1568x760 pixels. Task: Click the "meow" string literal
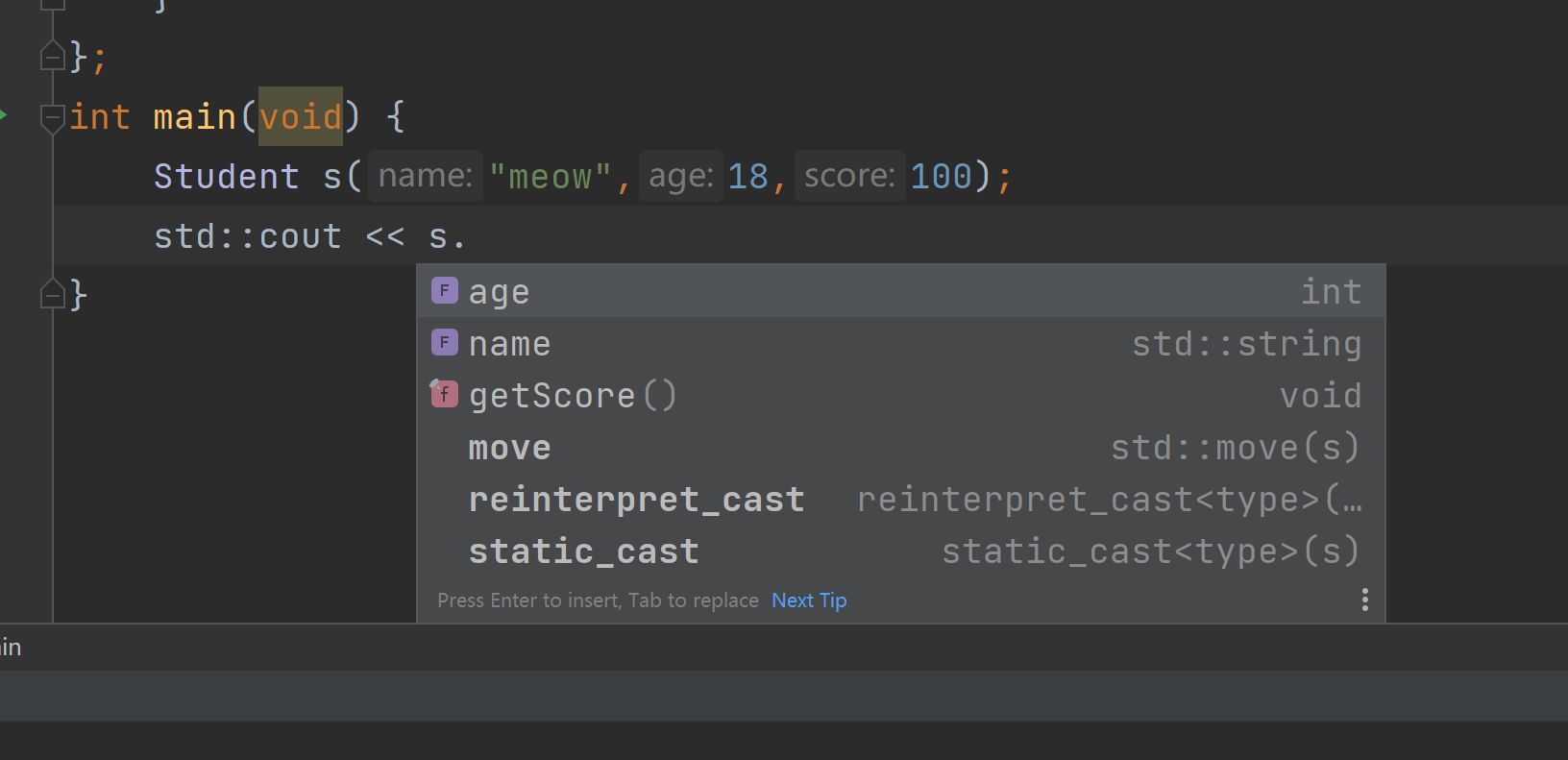pos(550,177)
